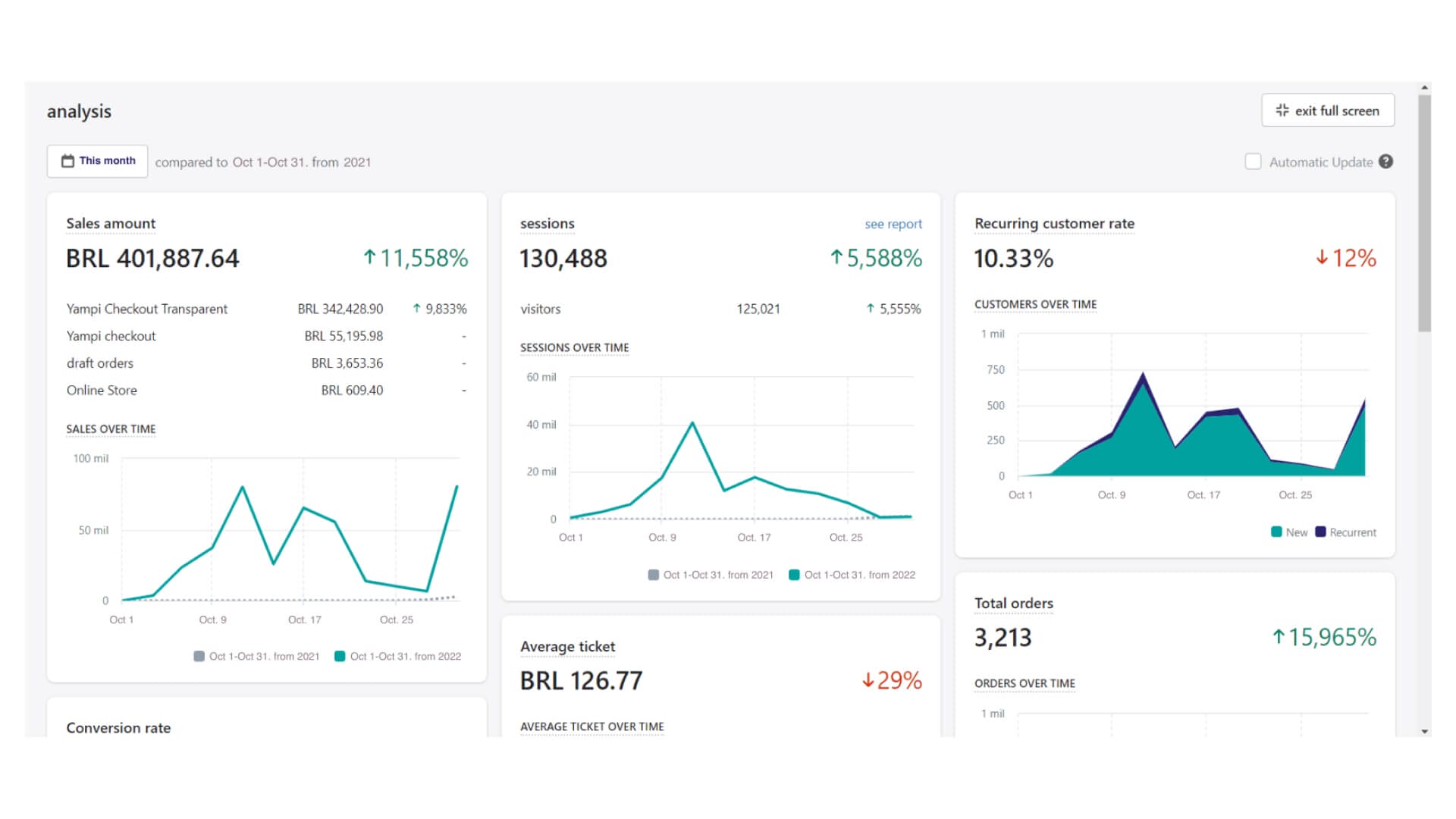This screenshot has height=819, width=1456.
Task: Enable the Automatic Update checkbox
Action: 1253,162
